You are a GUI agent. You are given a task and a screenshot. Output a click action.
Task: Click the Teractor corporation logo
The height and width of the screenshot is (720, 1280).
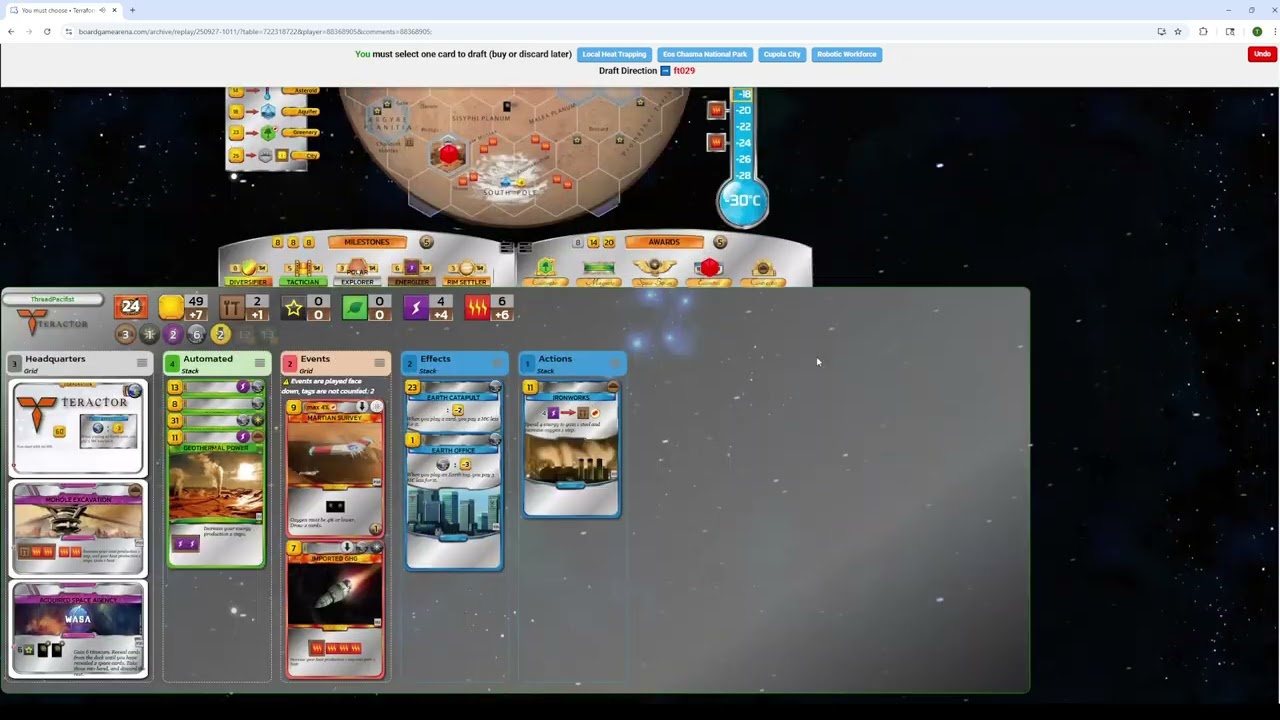click(x=52, y=322)
